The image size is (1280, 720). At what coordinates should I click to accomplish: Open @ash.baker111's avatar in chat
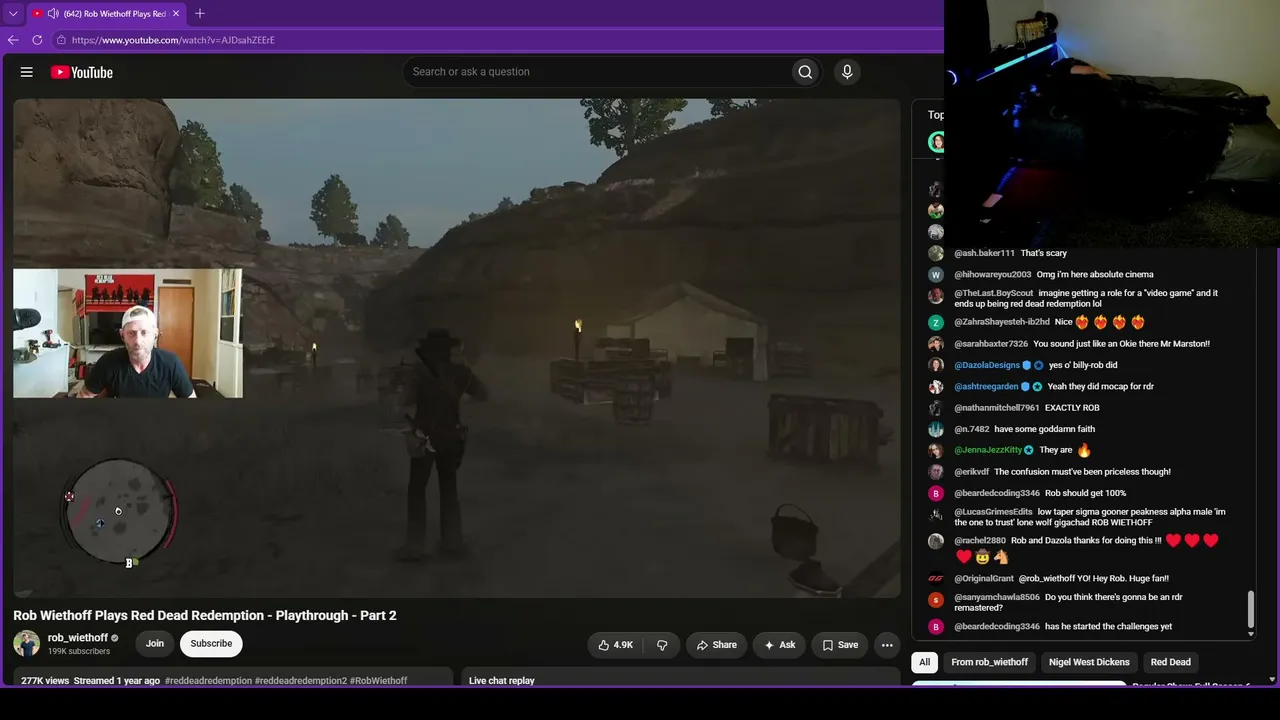[x=936, y=253]
